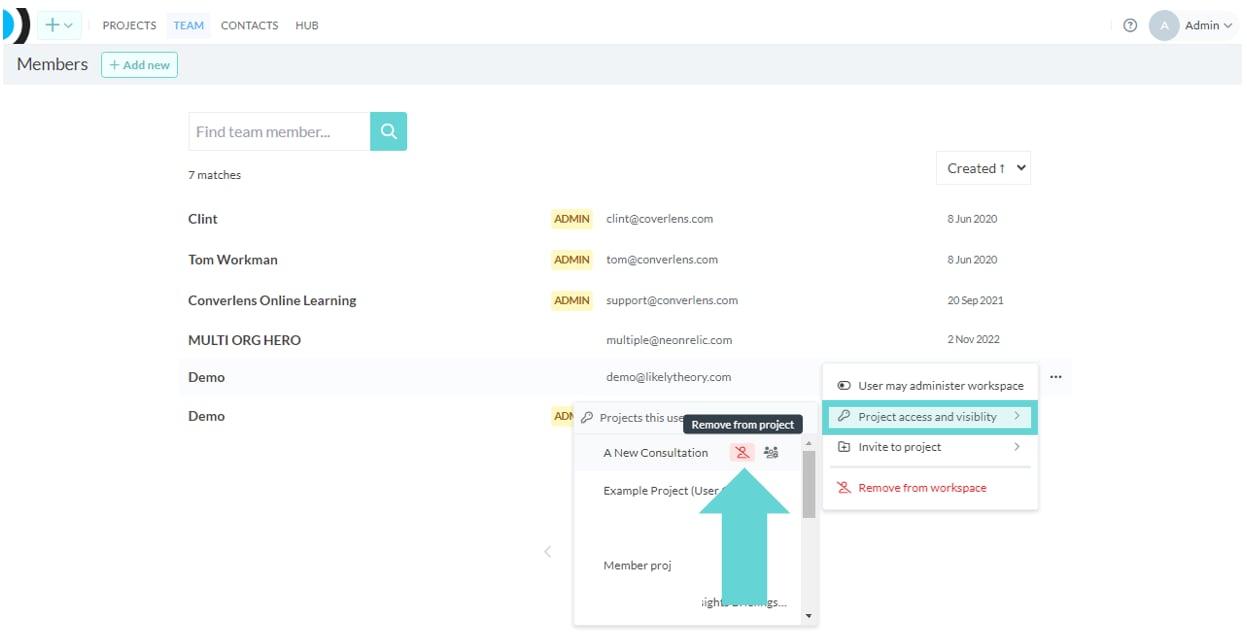Switch to the HUB tab
This screenshot has height=634, width=1247.
click(x=307, y=25)
